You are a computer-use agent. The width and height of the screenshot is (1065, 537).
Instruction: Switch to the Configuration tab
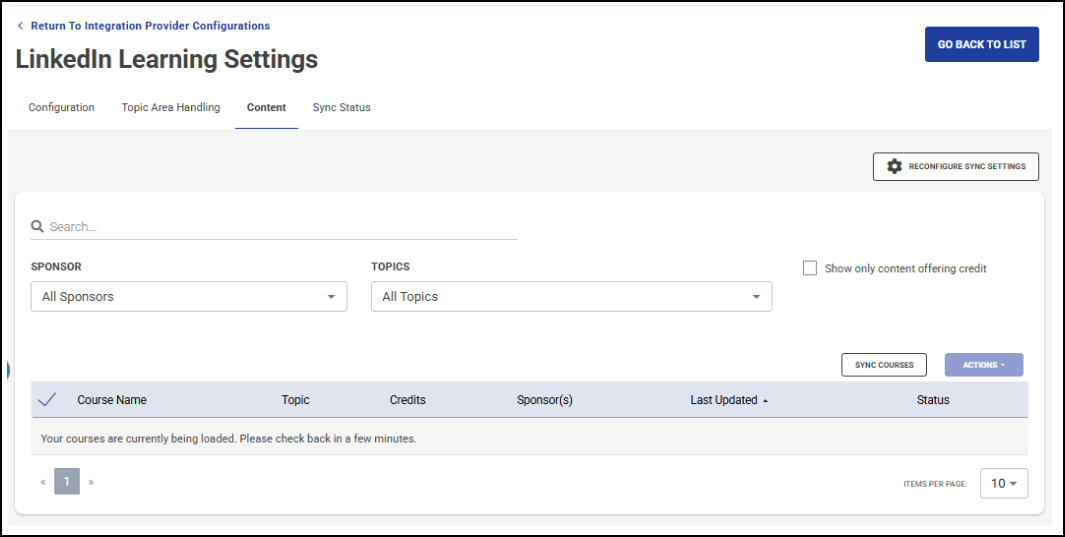click(x=61, y=108)
